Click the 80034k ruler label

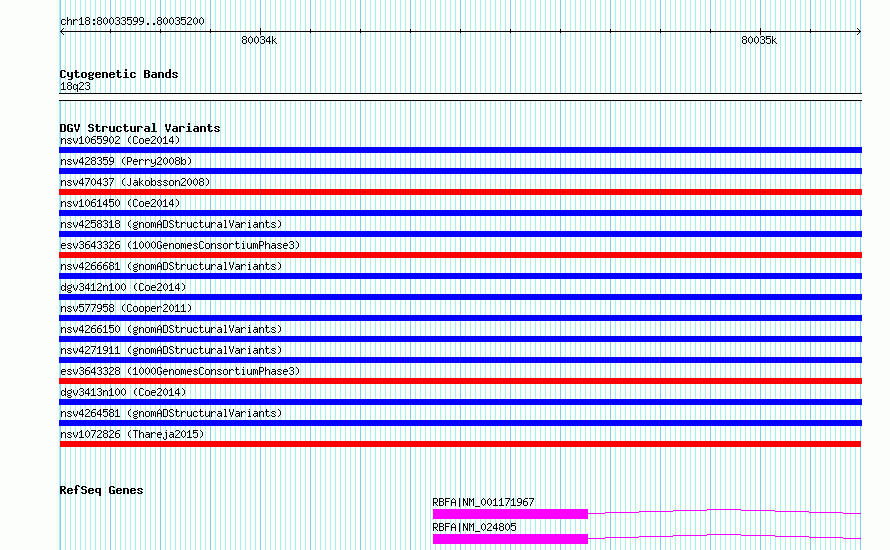259,40
